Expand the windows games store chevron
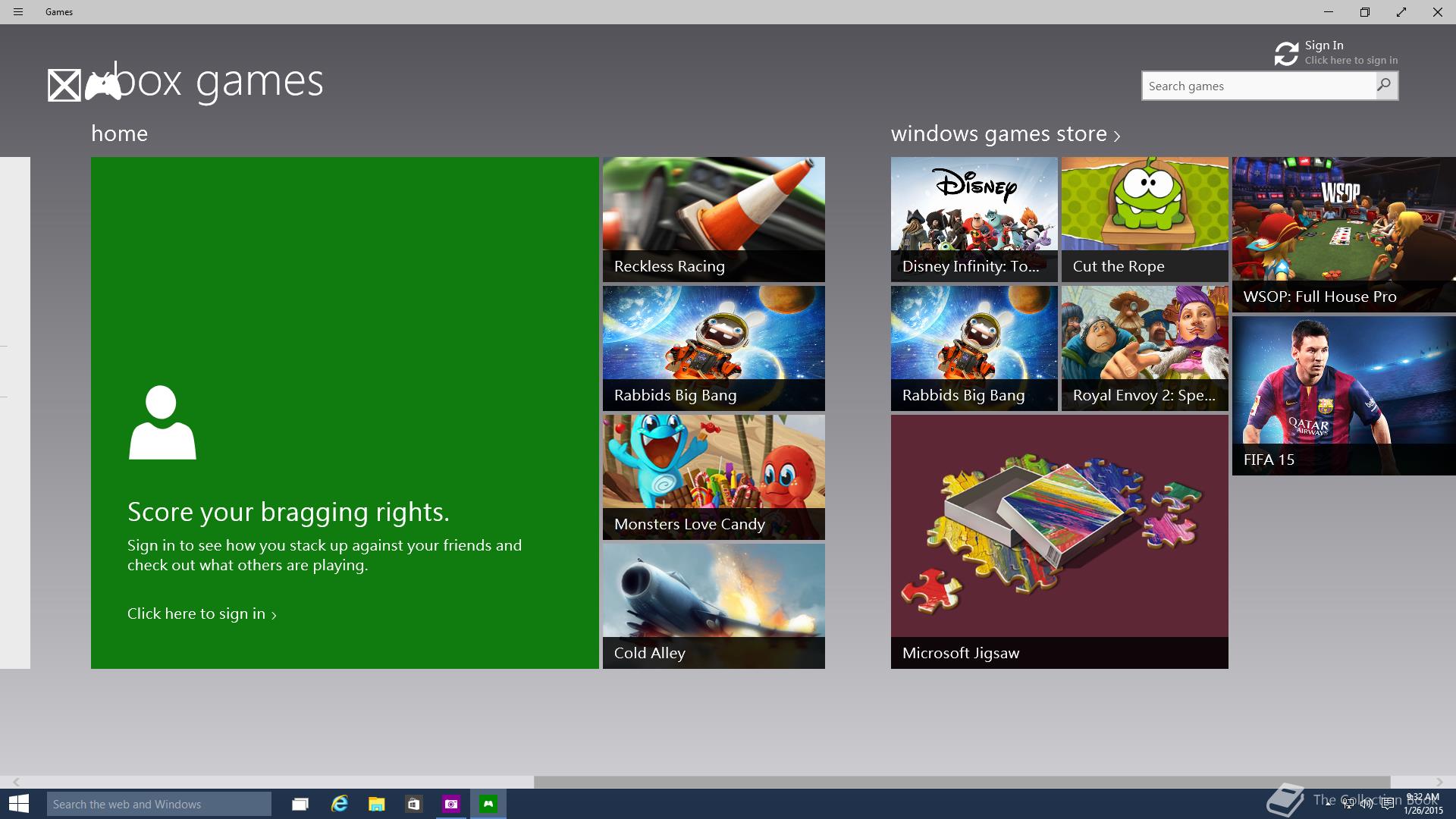This screenshot has height=819, width=1456. [x=1117, y=136]
